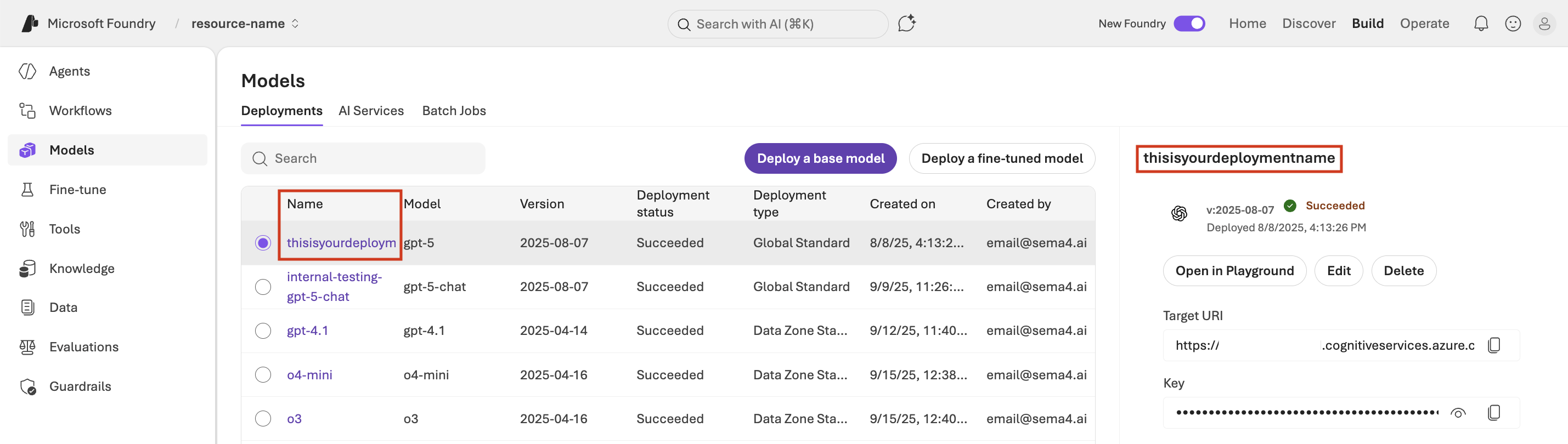Viewport: 1568px width, 444px height.
Task: Open the Agents sidebar icon
Action: pos(27,71)
